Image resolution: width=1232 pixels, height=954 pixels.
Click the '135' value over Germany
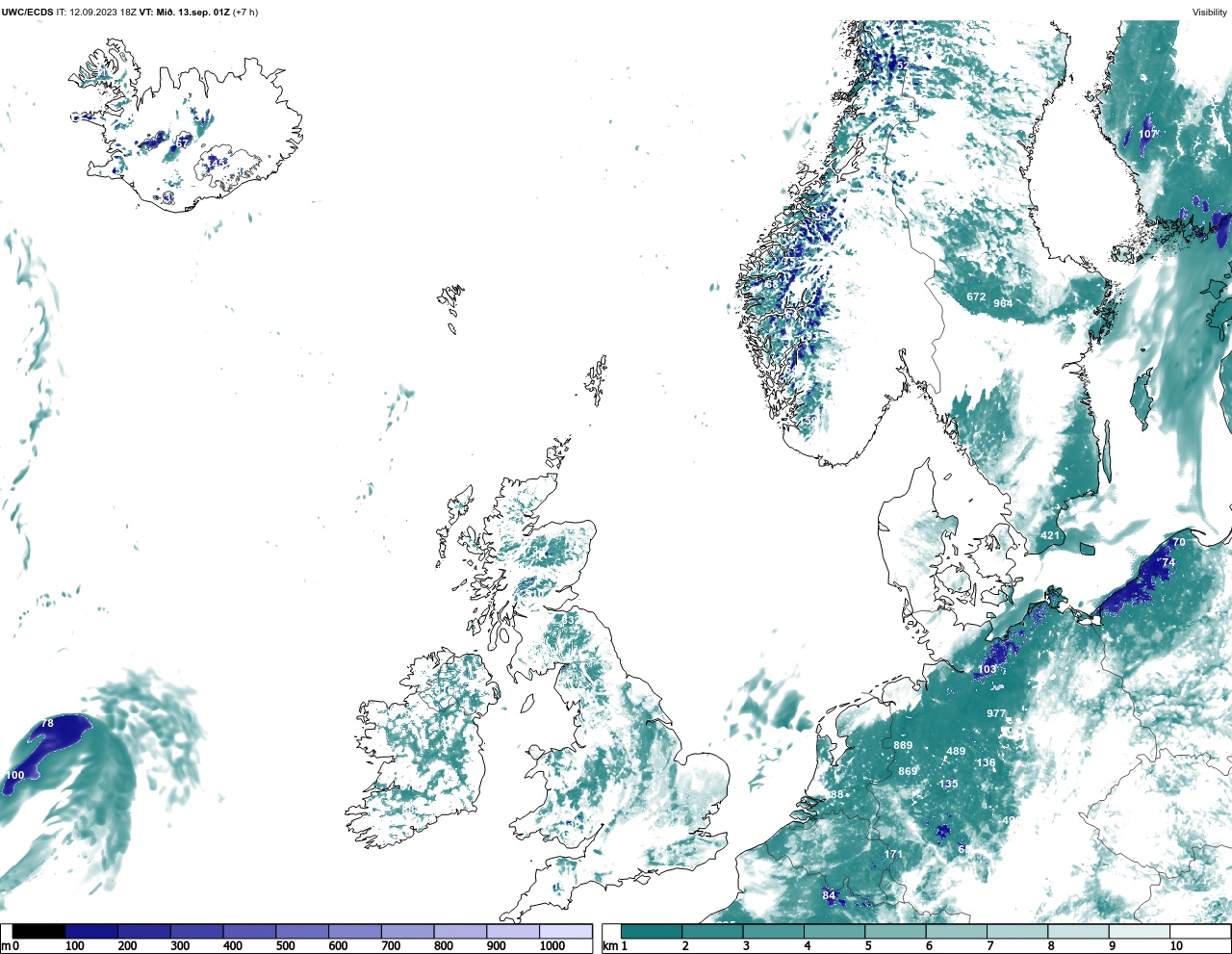click(x=949, y=784)
